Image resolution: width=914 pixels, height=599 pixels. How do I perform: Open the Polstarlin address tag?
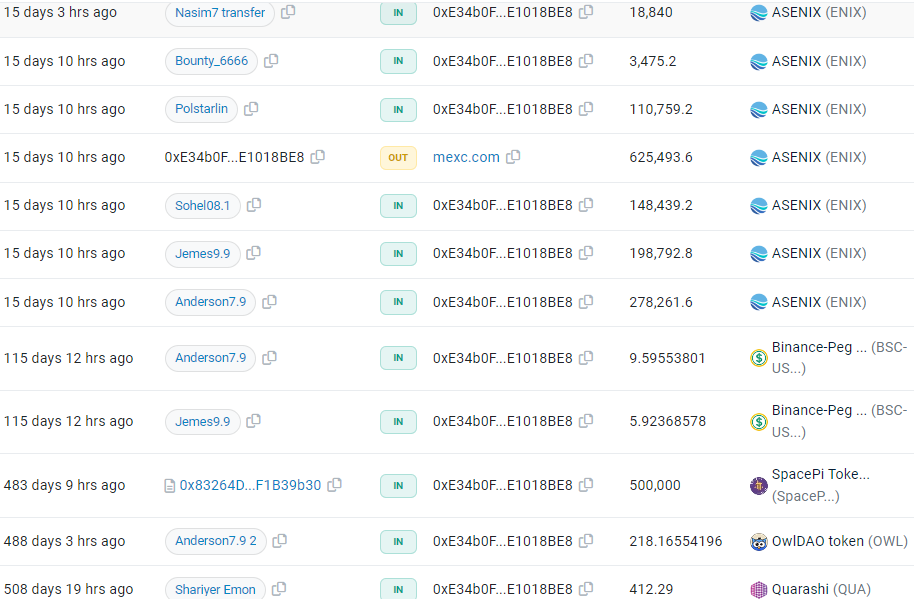click(201, 109)
